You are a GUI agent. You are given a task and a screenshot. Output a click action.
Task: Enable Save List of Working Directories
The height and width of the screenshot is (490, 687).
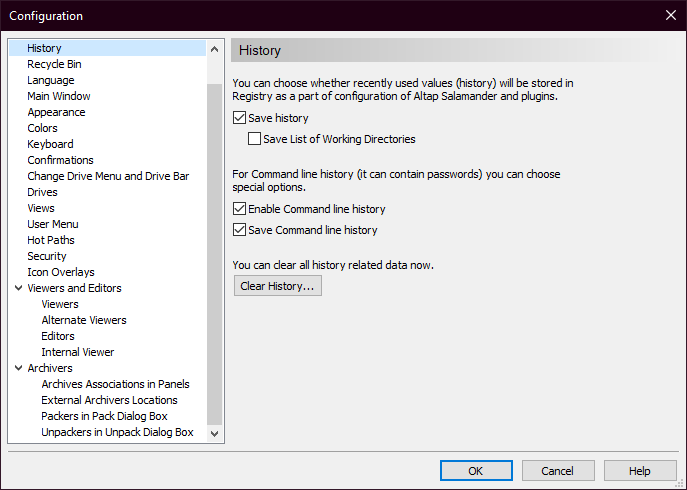(254, 139)
